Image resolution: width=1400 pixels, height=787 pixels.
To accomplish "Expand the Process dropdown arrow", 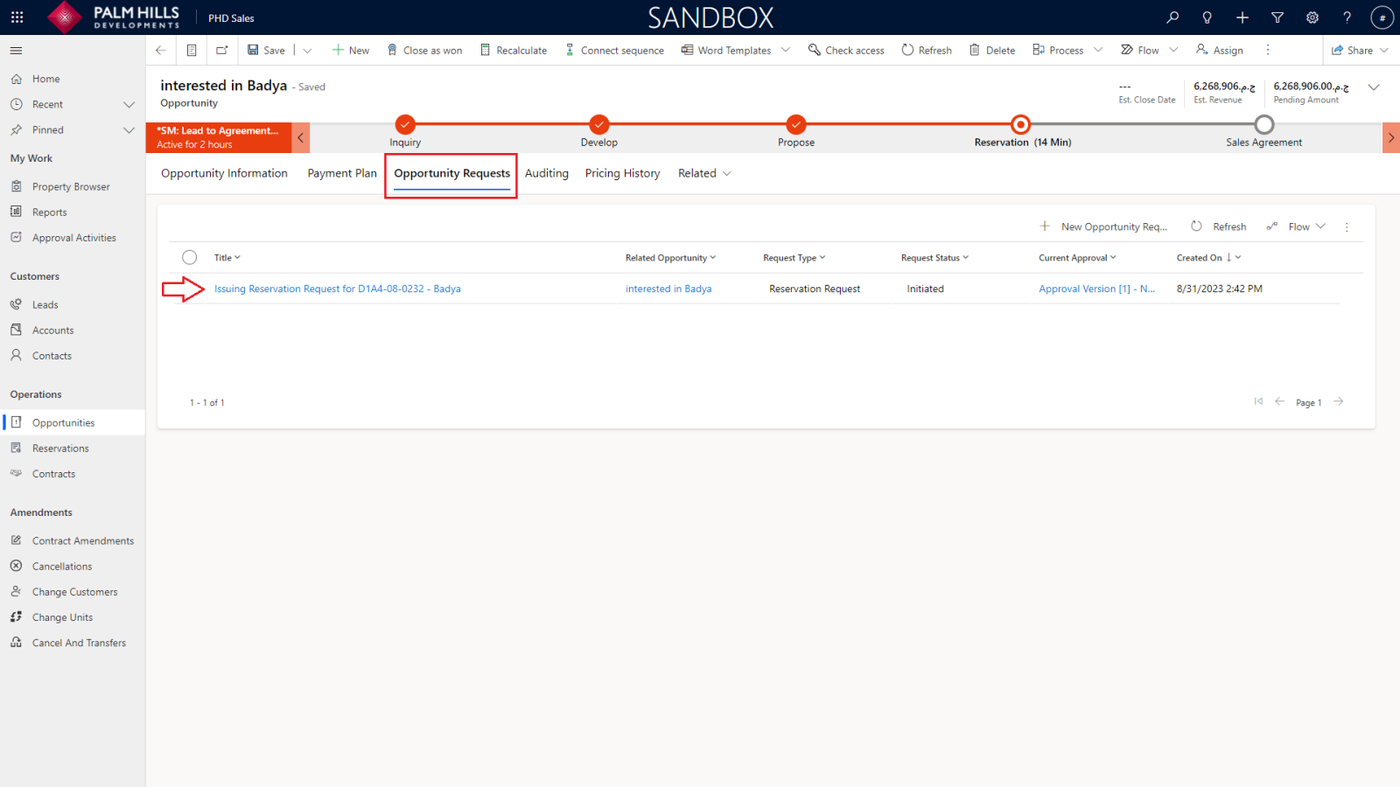I will pos(1098,50).
